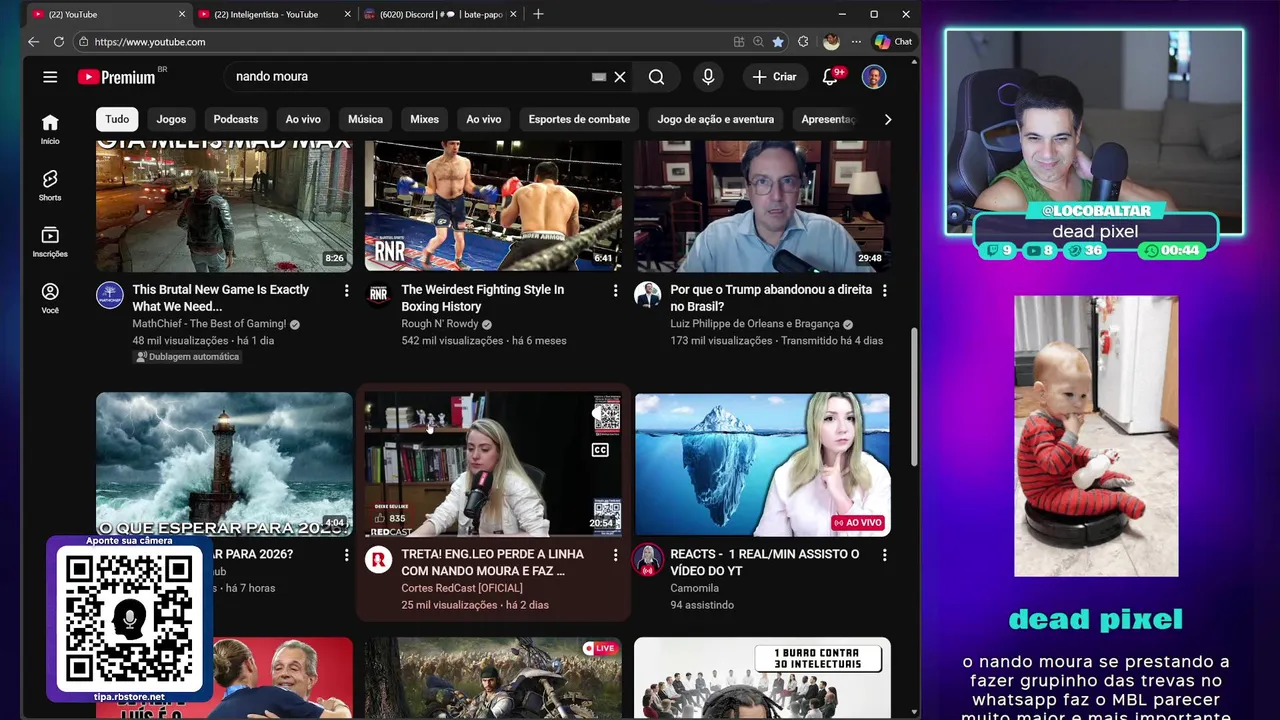Click the search input field
The image size is (1280, 720).
pyautogui.click(x=410, y=76)
